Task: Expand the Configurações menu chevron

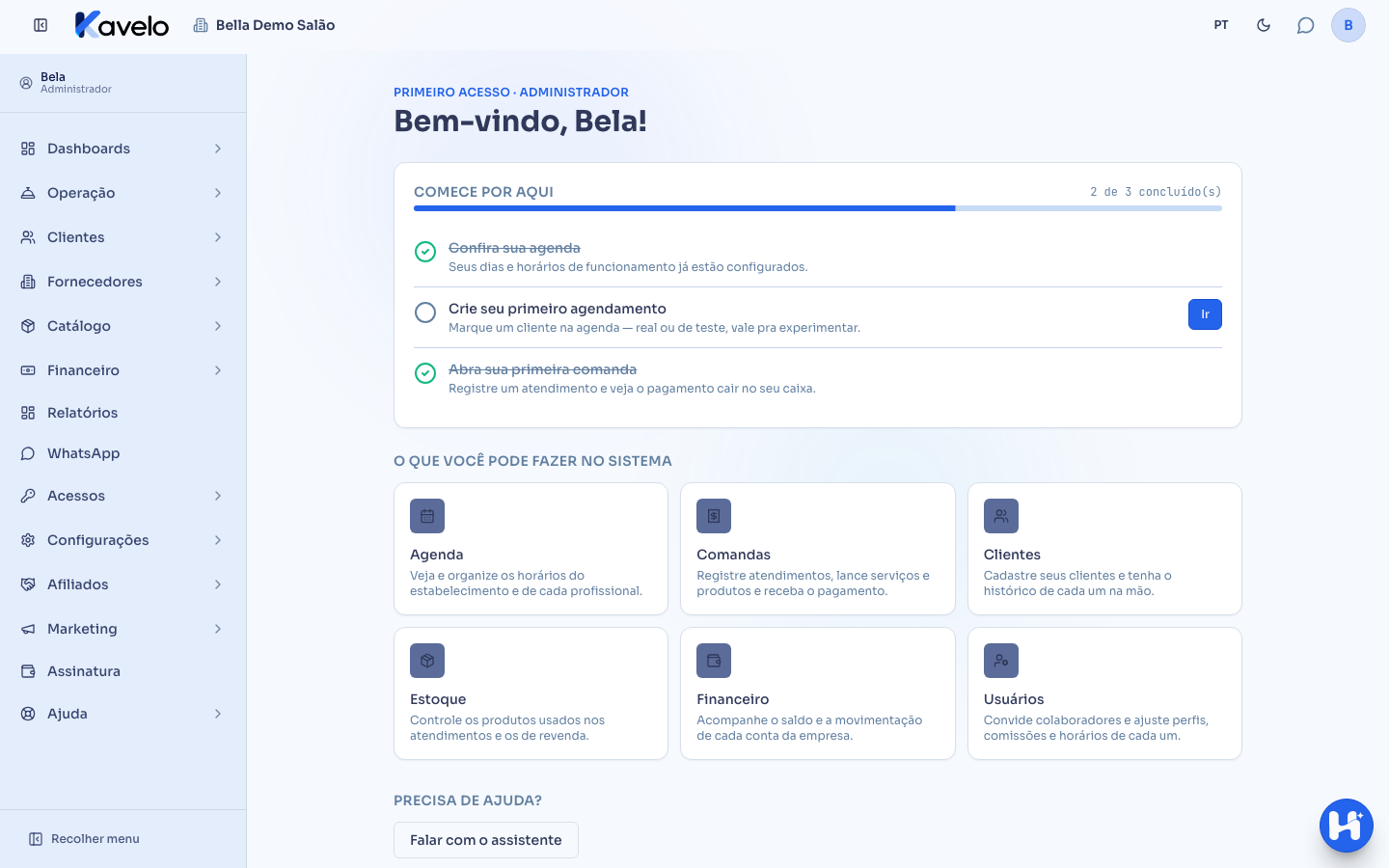Action: tap(218, 540)
